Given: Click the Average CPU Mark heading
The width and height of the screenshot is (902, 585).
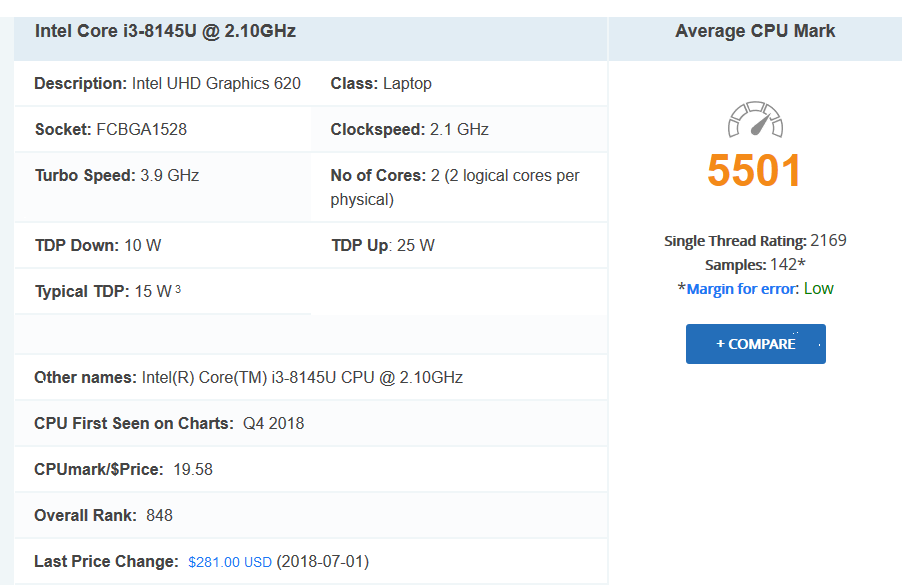Looking at the screenshot, I should pyautogui.click(x=755, y=31).
